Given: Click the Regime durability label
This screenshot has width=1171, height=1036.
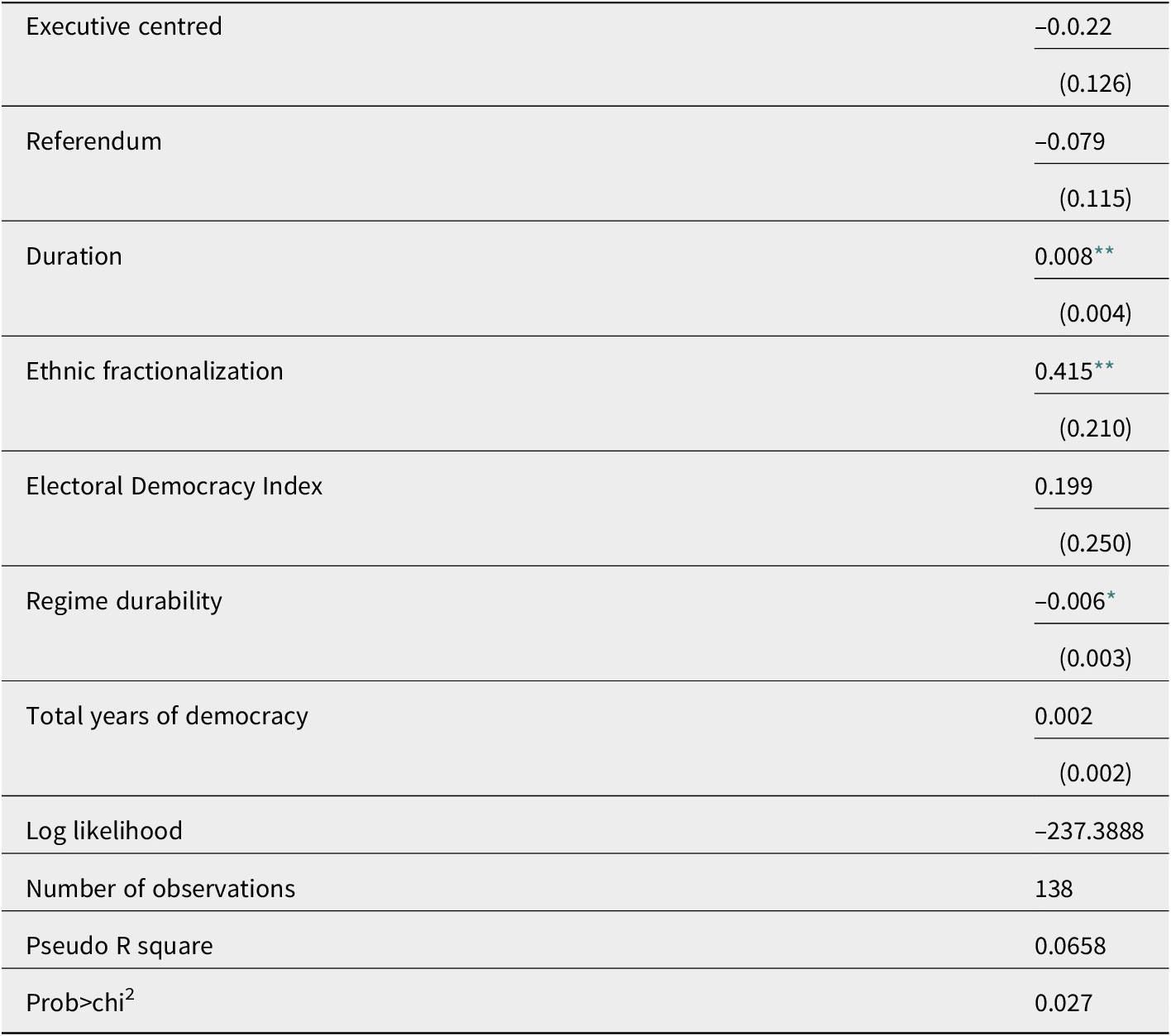Looking at the screenshot, I should 124,601.
